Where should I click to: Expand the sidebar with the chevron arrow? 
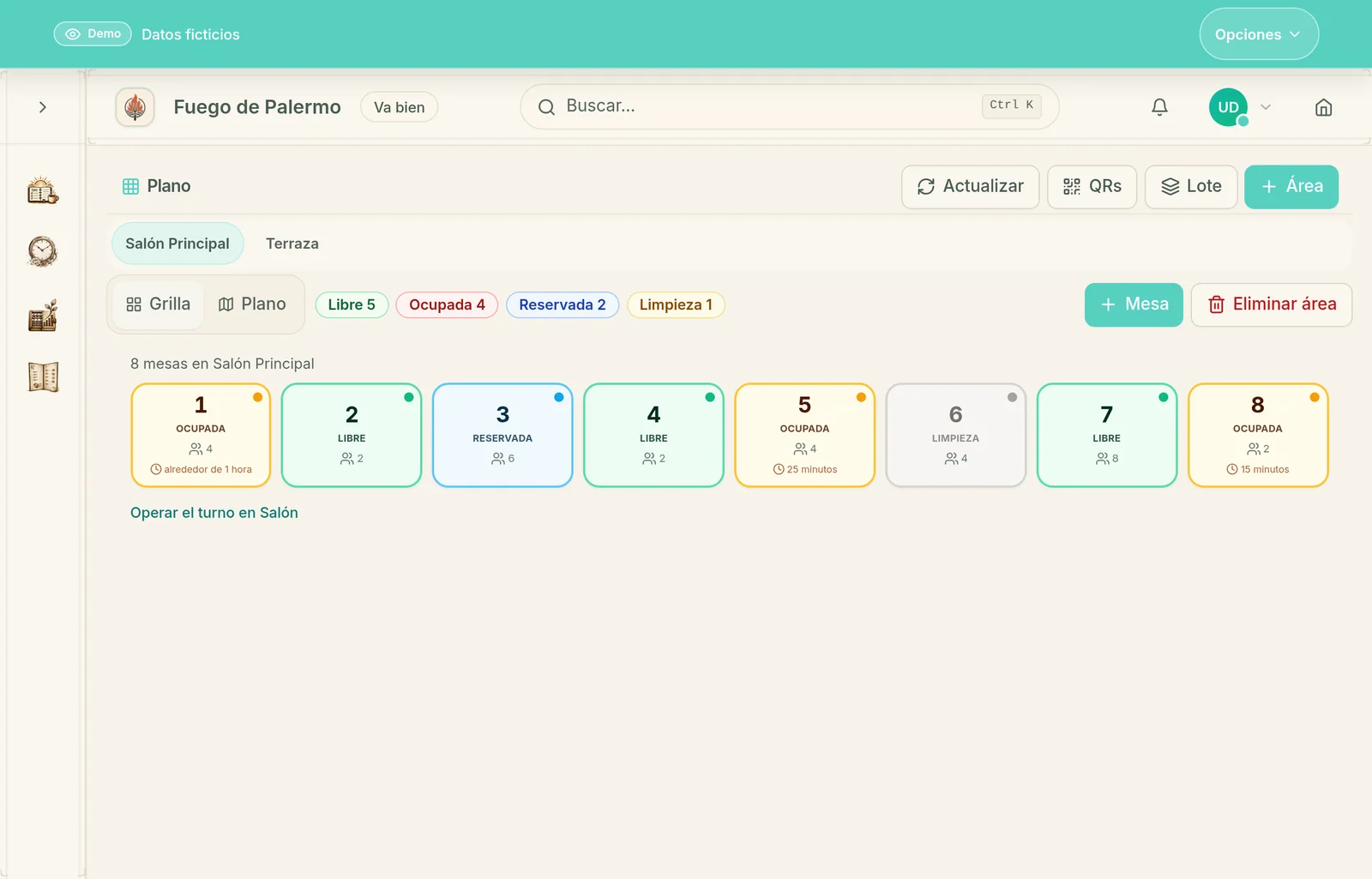tap(43, 107)
